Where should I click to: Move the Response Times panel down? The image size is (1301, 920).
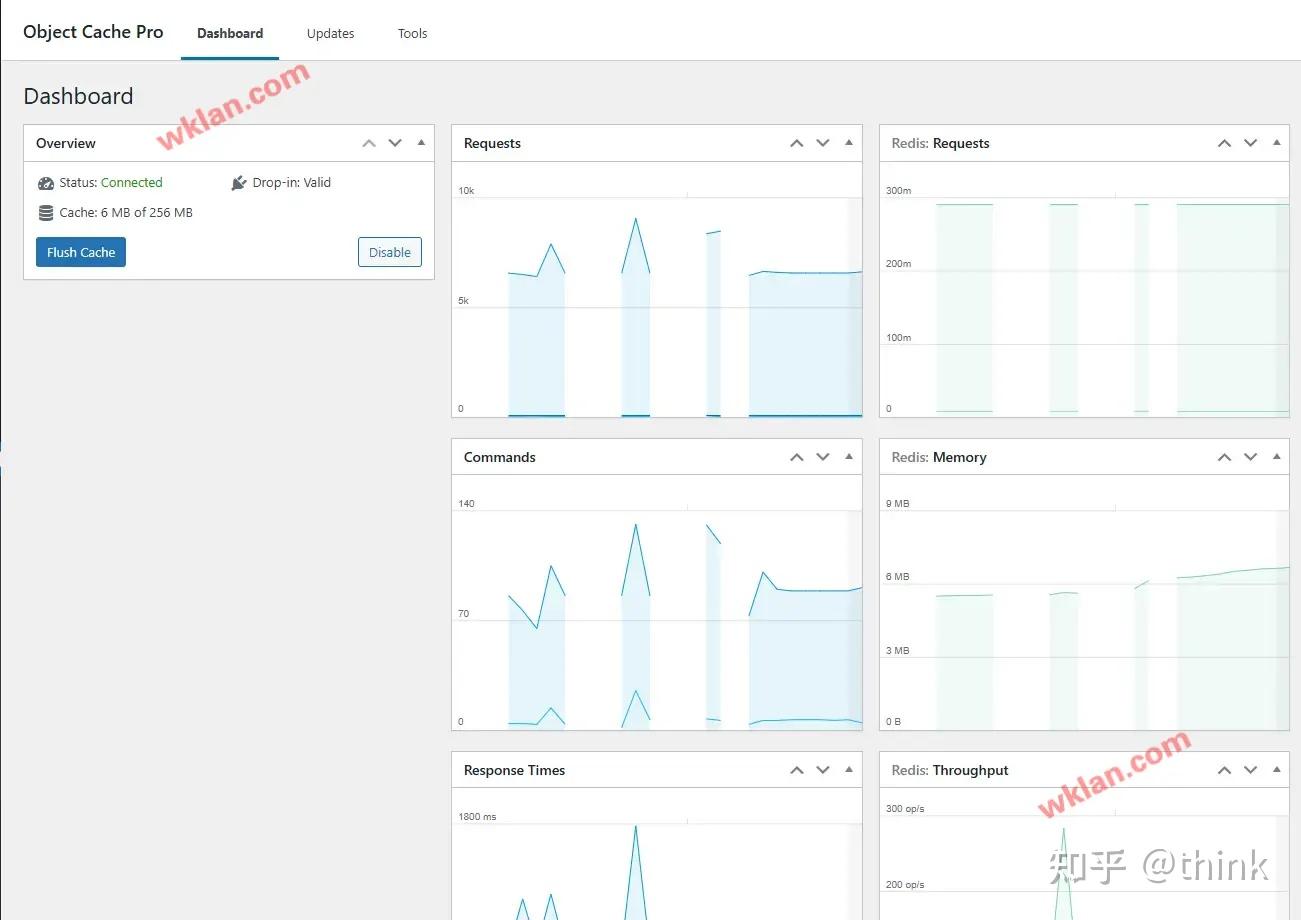[823, 770]
